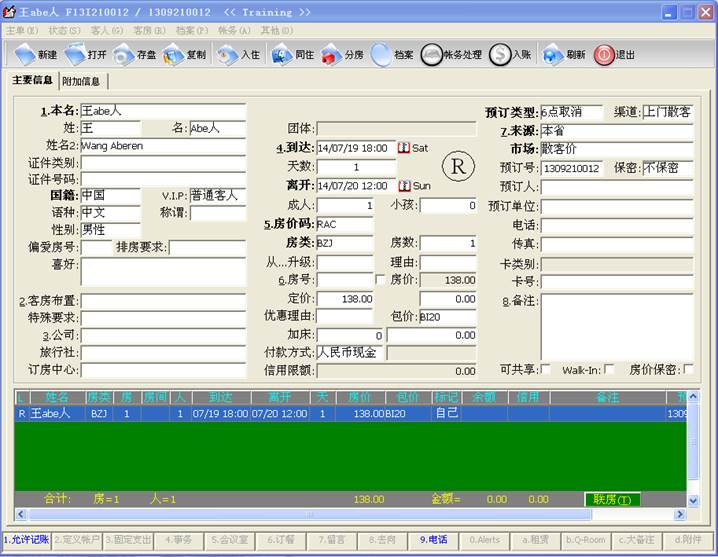Open the 国籍 field showing 中国

click(111, 196)
